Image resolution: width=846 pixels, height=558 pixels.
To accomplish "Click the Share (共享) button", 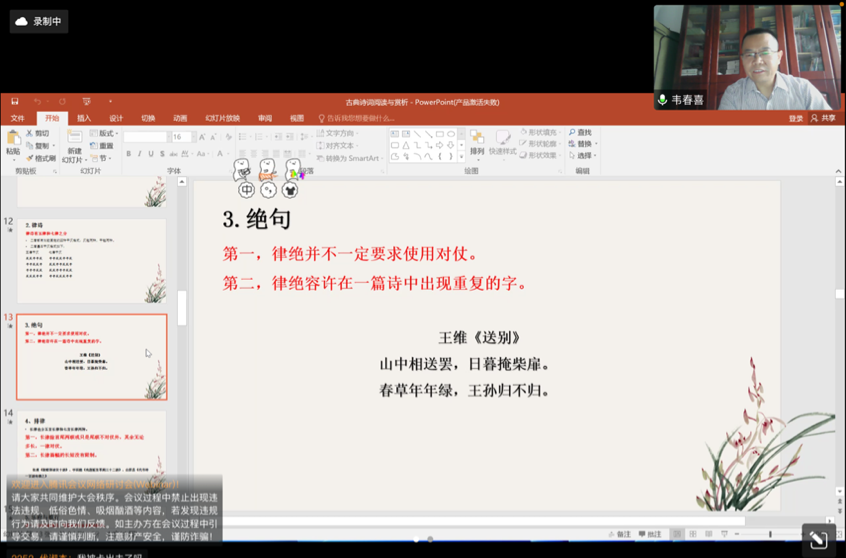I will tap(827, 118).
